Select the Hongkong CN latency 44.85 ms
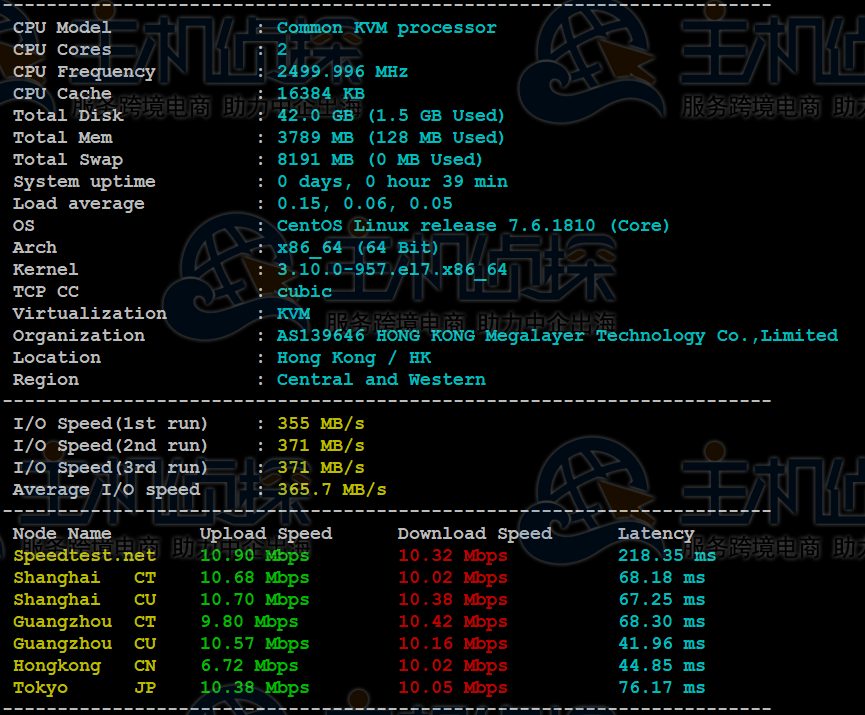Viewport: 865px width, 715px height. point(661,666)
